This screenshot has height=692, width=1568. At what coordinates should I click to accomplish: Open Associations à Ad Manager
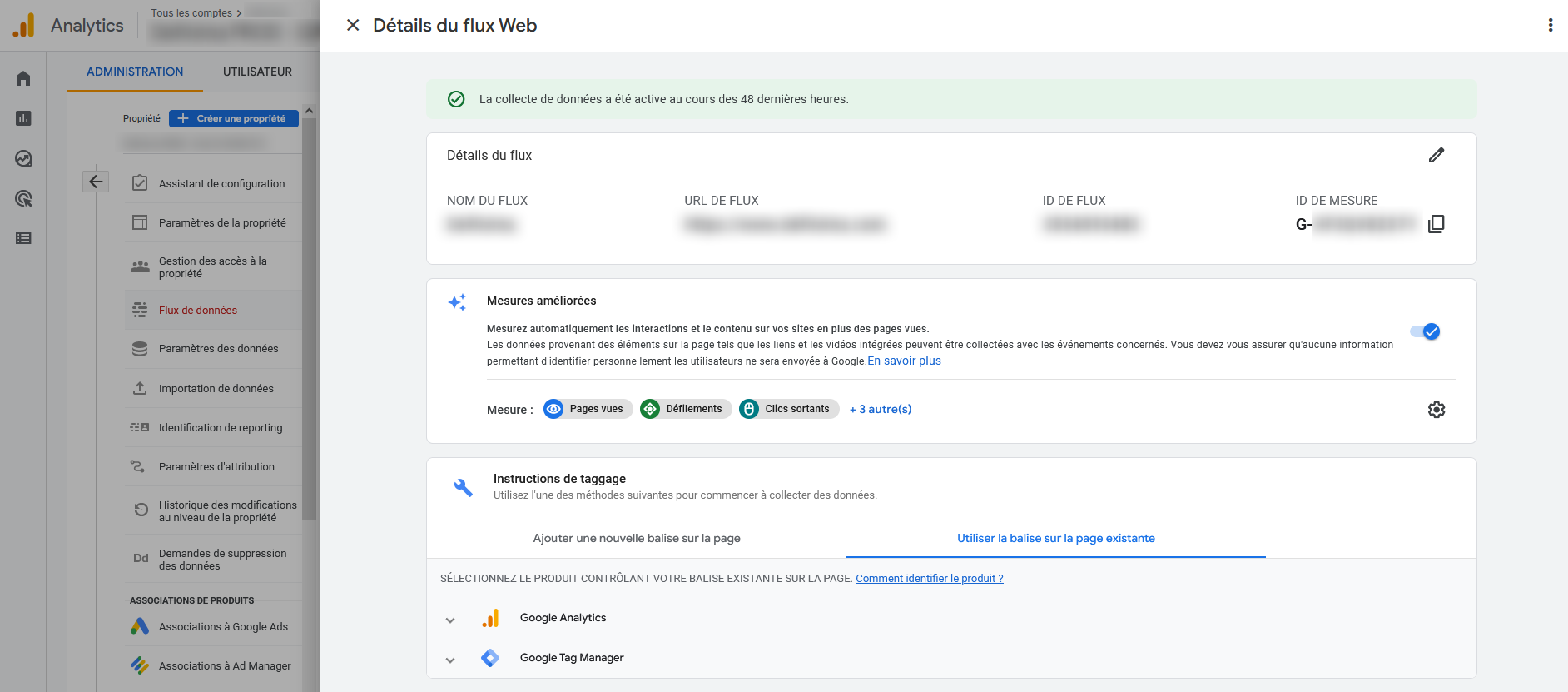[214, 665]
